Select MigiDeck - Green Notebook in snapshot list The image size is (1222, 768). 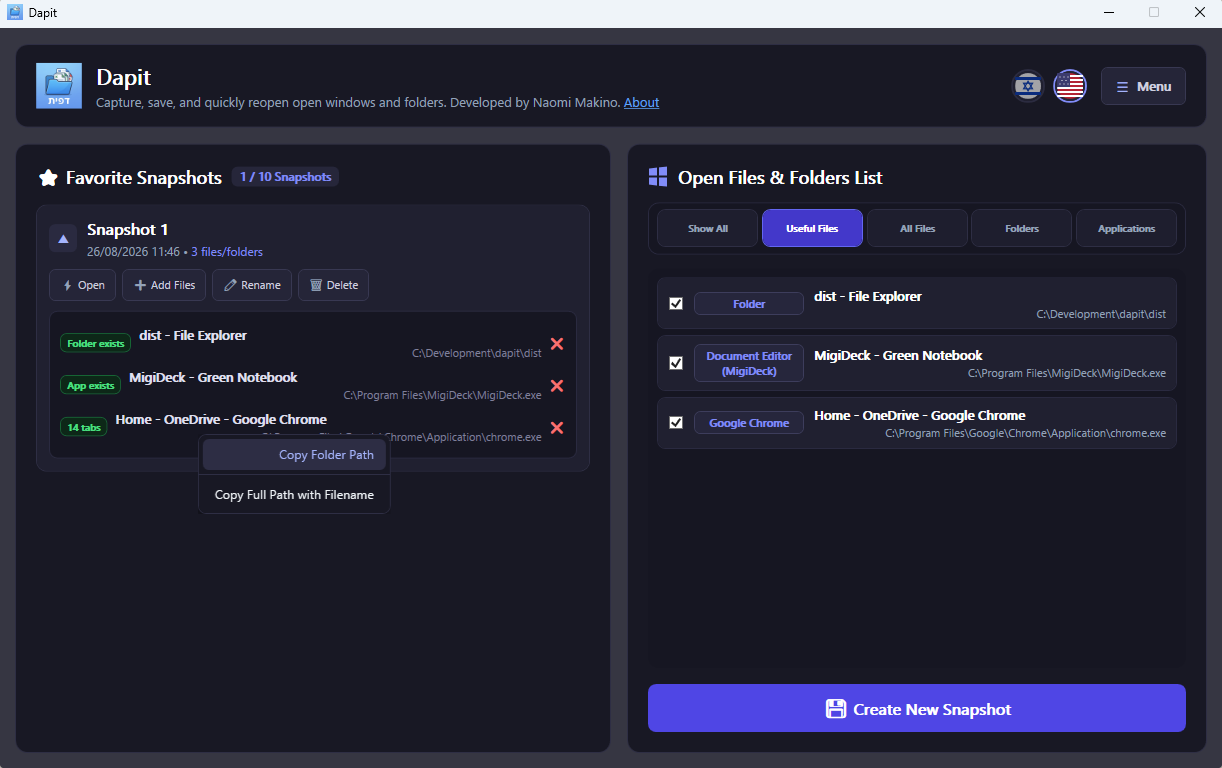[213, 377]
